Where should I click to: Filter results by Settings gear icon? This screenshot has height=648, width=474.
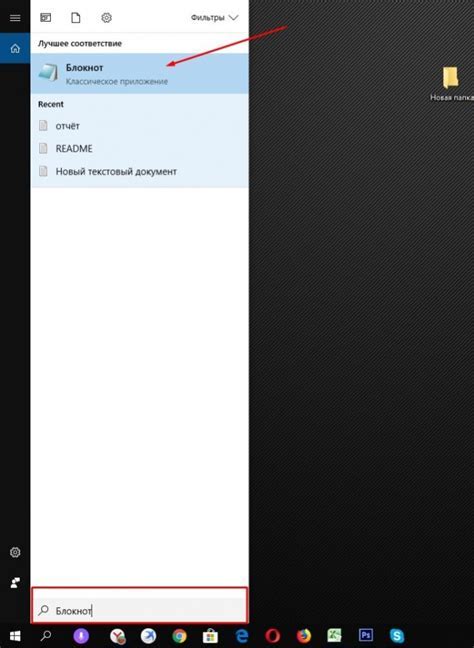(107, 18)
